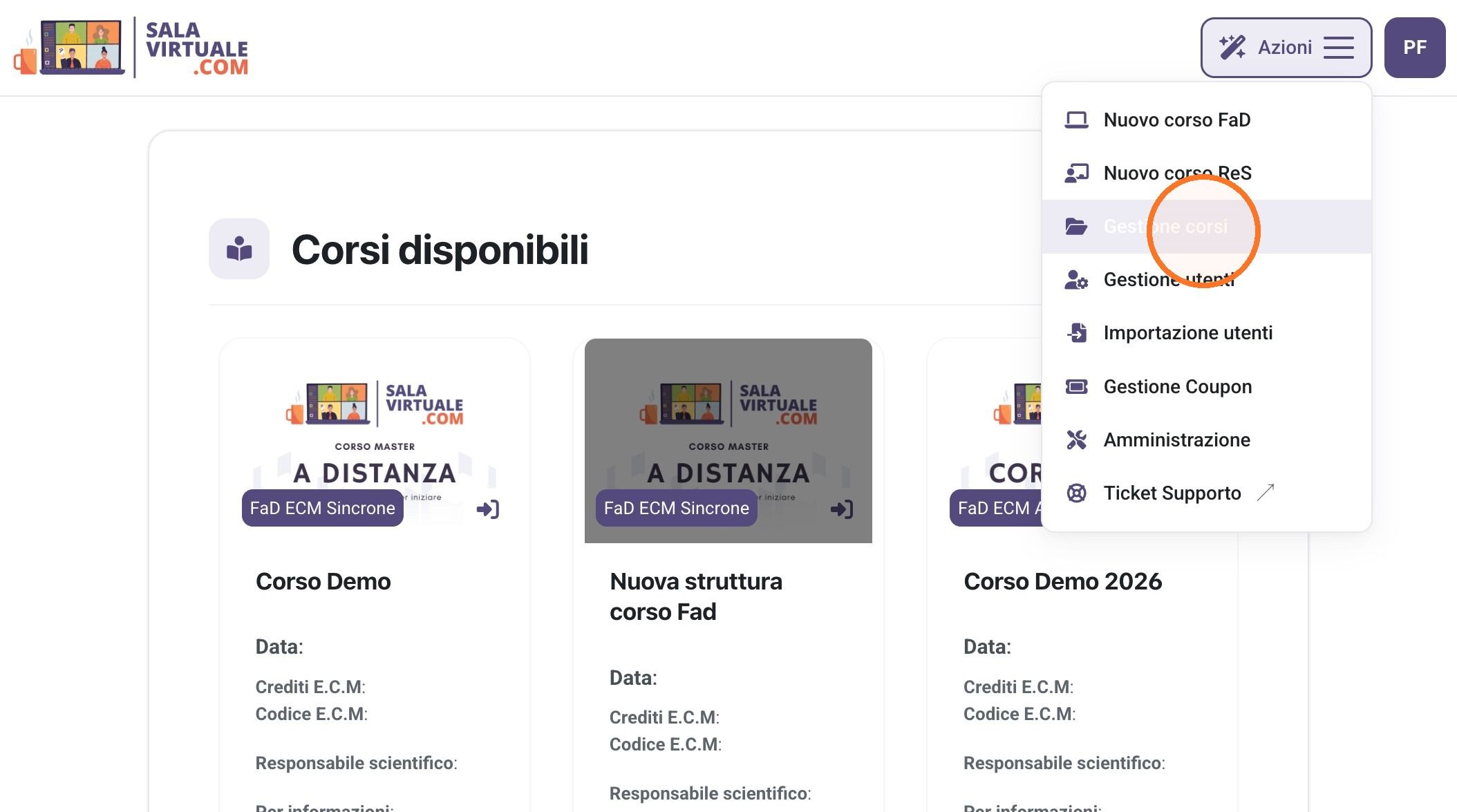
Task: Click Crediti E.C.M label on Corso Demo 2026 card
Action: [1018, 687]
